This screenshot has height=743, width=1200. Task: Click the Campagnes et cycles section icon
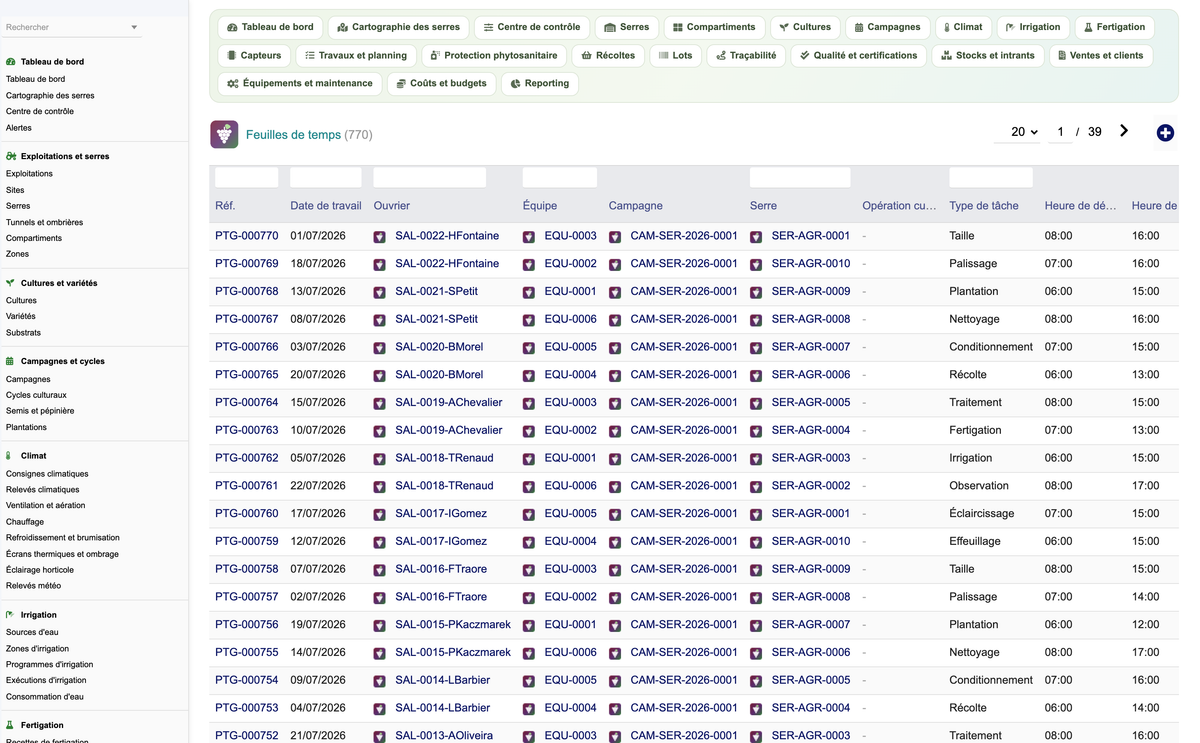[x=11, y=361]
